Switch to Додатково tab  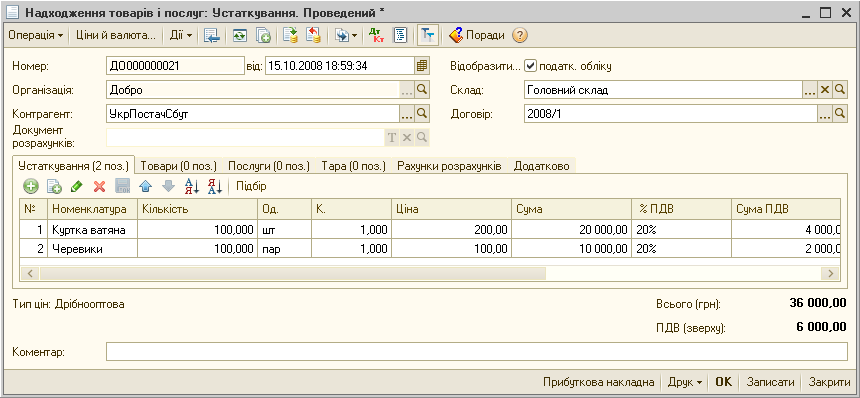(x=541, y=166)
